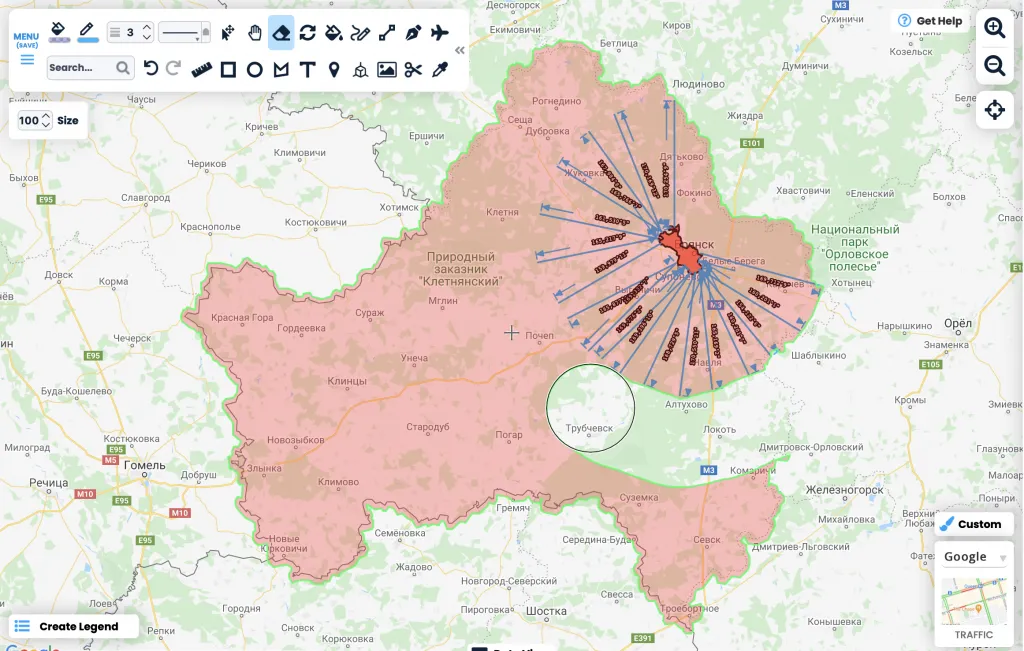Choose the Scissors cut tool
Viewport: 1024px width, 651px height.
point(414,68)
